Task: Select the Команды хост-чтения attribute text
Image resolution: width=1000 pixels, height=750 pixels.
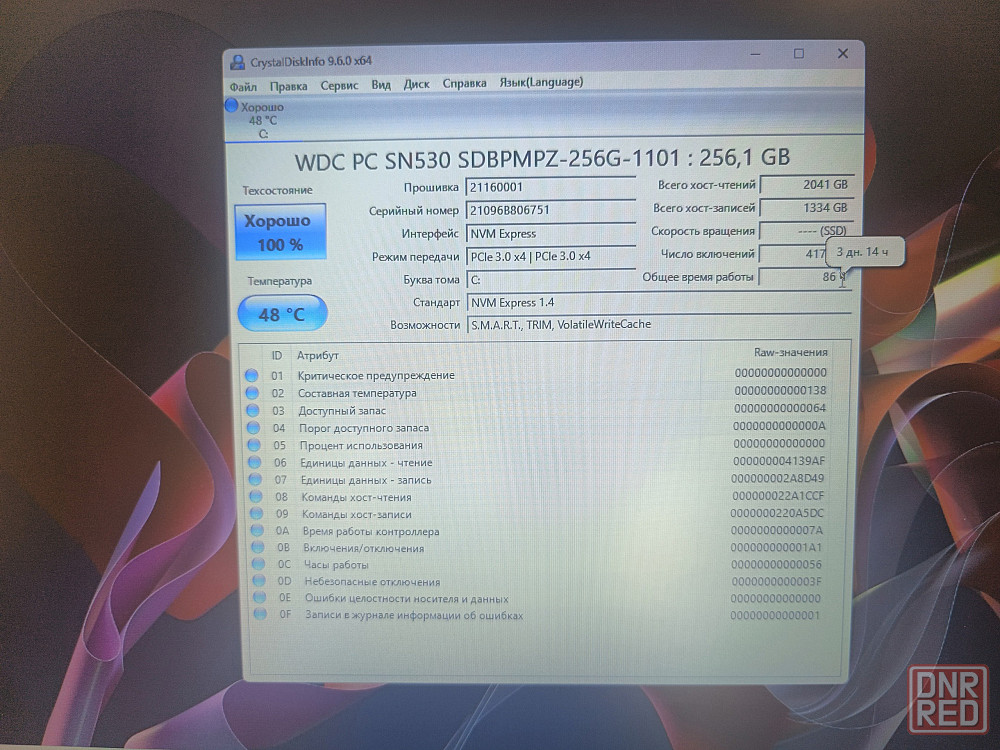Action: pyautogui.click(x=357, y=497)
